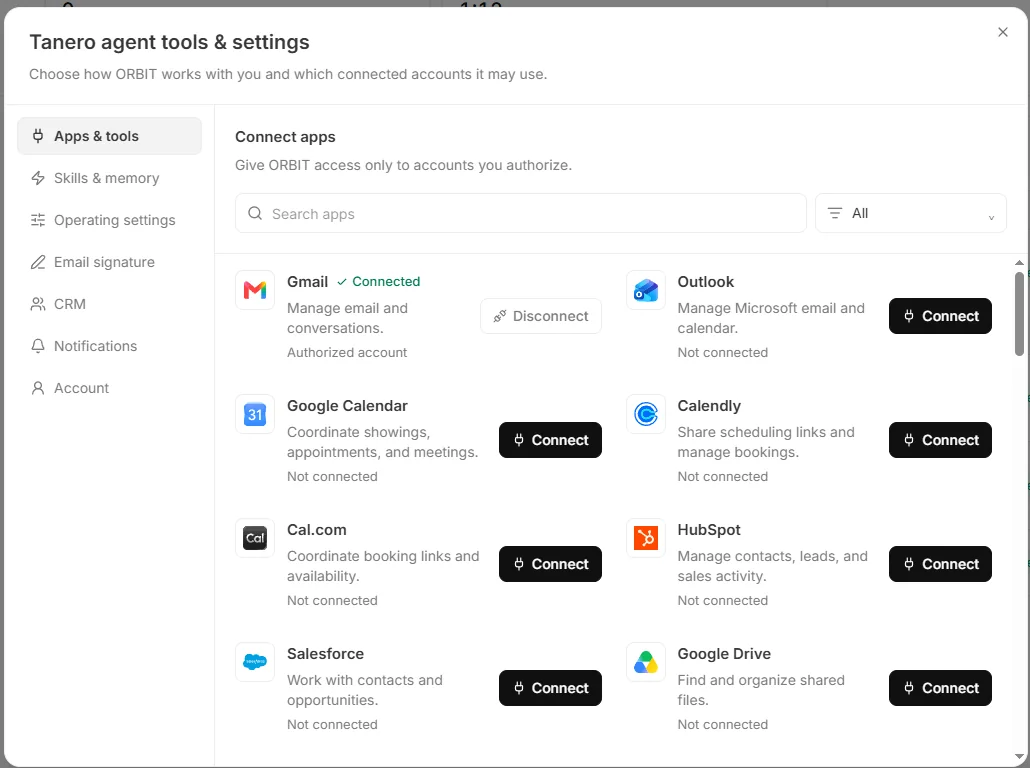This screenshot has height=768, width=1030.
Task: Click the 'Authorized account' text under Gmail
Action: click(347, 353)
